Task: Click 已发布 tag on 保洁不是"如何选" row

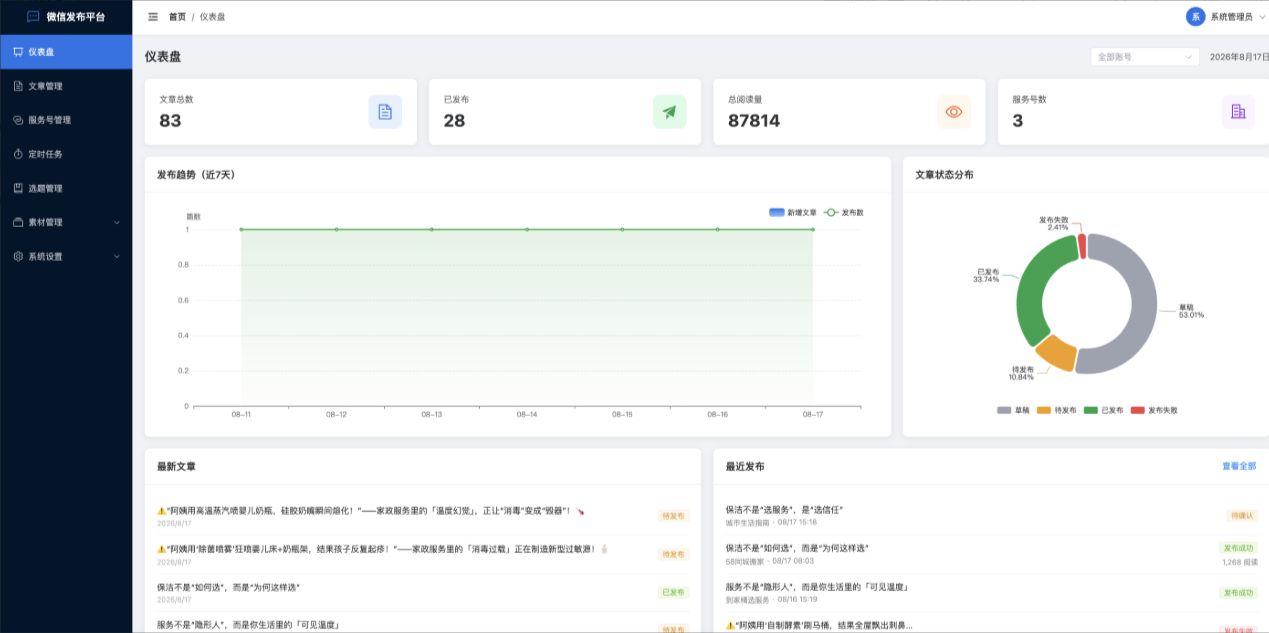Action: pos(673,592)
